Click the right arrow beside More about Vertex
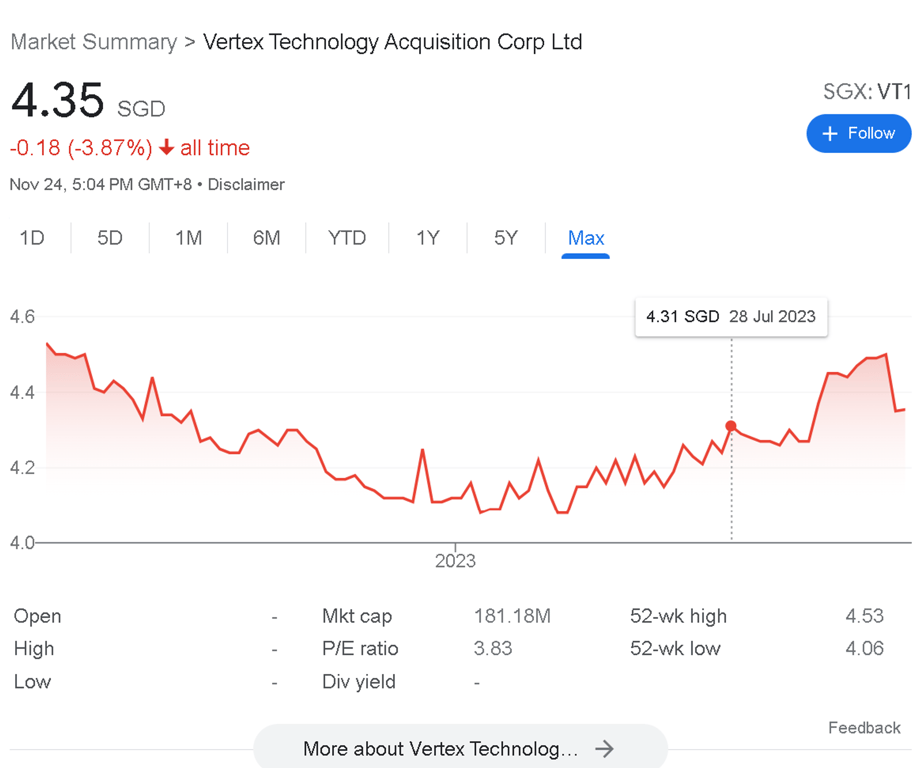This screenshot has height=768, width=921. tap(603, 748)
